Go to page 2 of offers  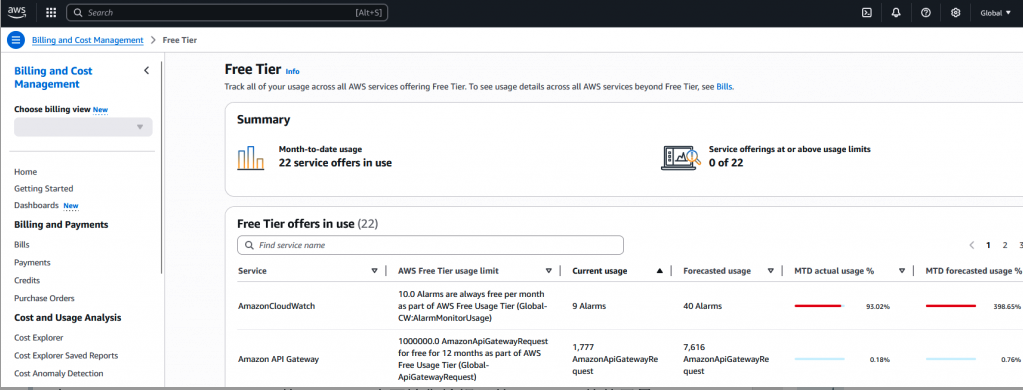[1005, 245]
